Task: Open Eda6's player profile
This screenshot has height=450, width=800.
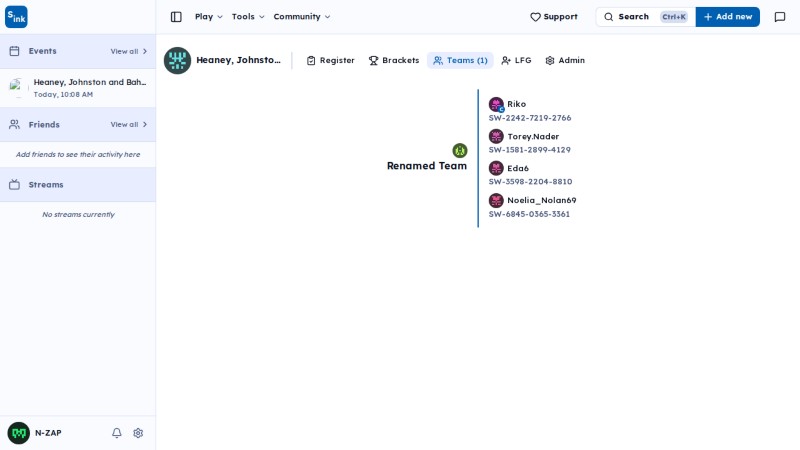Action: click(x=518, y=168)
